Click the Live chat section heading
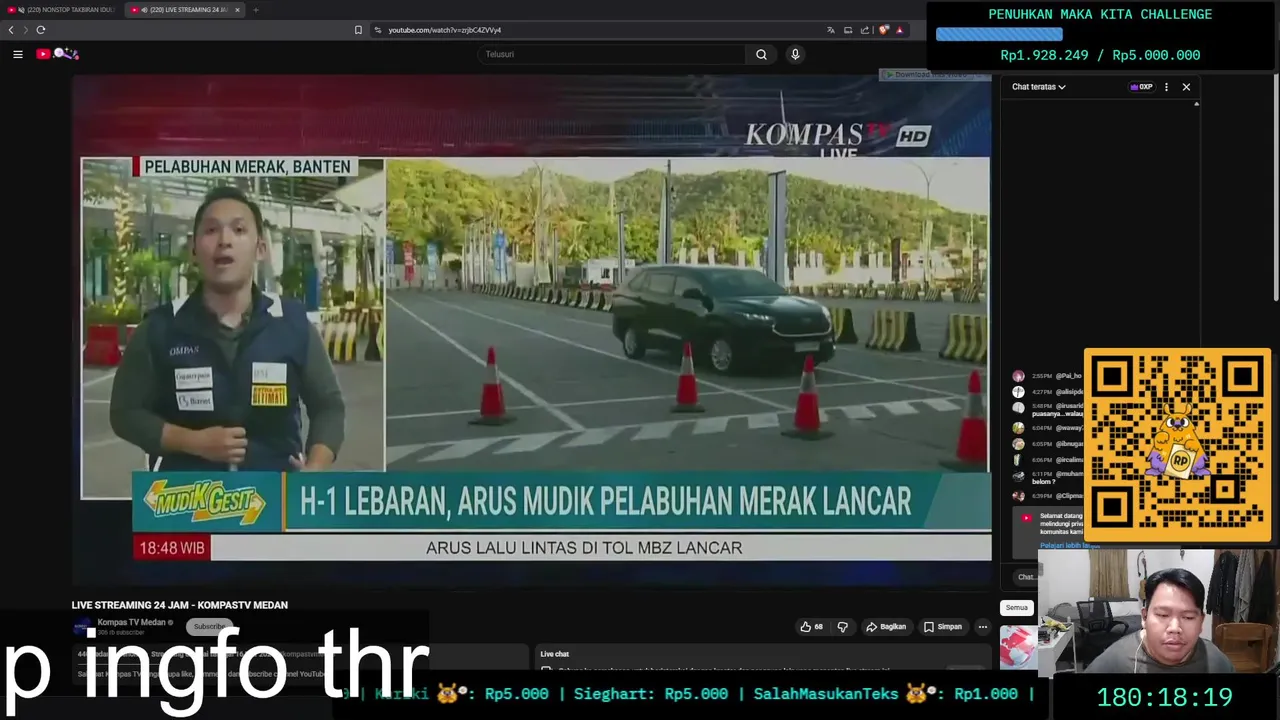The height and width of the screenshot is (720, 1280). 554,654
